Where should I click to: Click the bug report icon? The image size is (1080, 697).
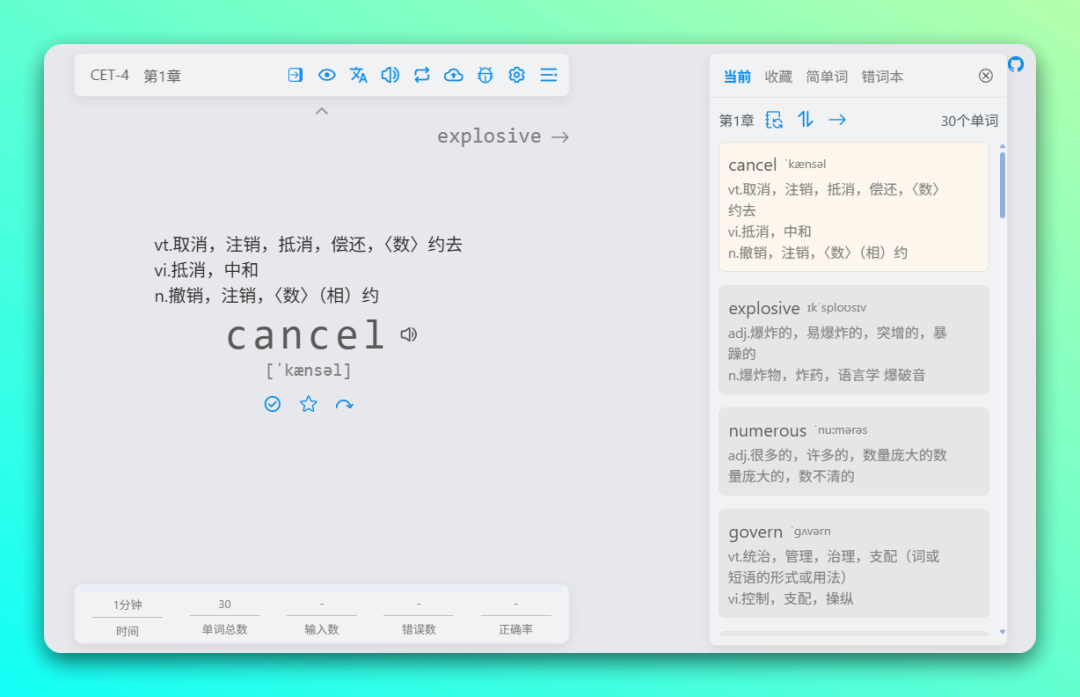tap(485, 75)
